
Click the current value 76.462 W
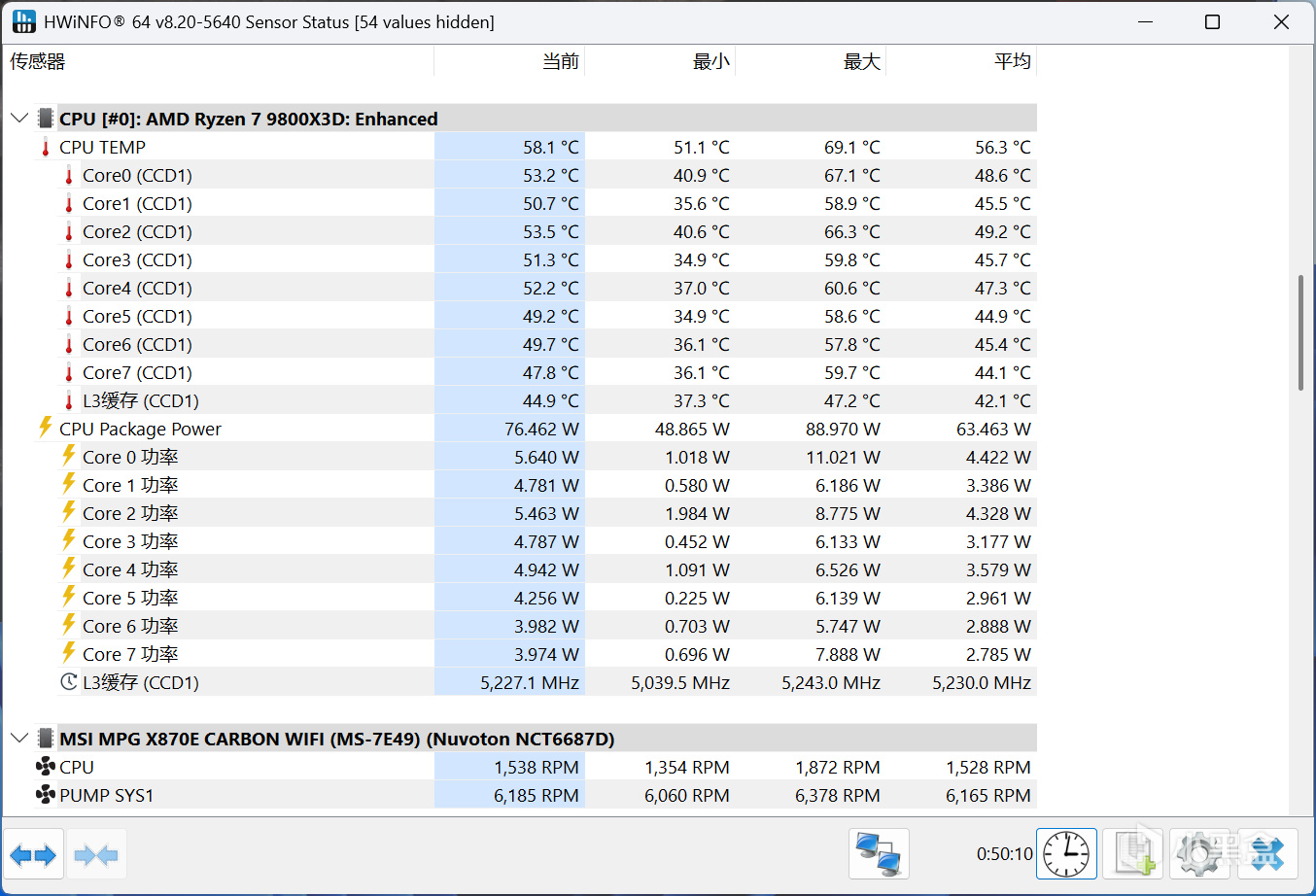pyautogui.click(x=541, y=430)
